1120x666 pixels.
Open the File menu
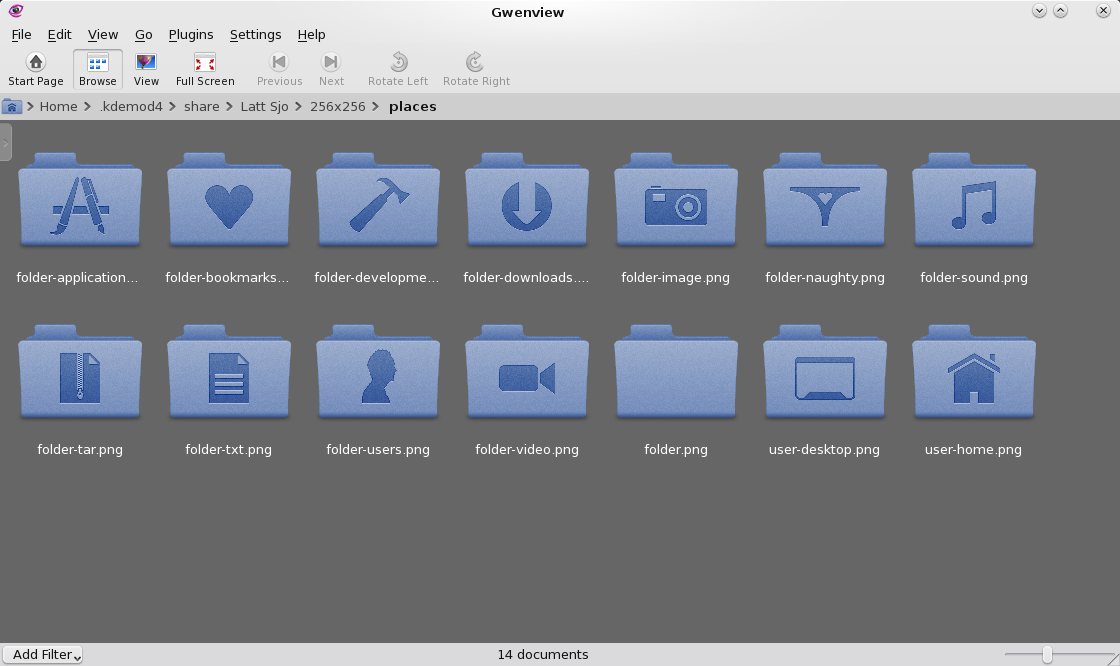coord(21,34)
